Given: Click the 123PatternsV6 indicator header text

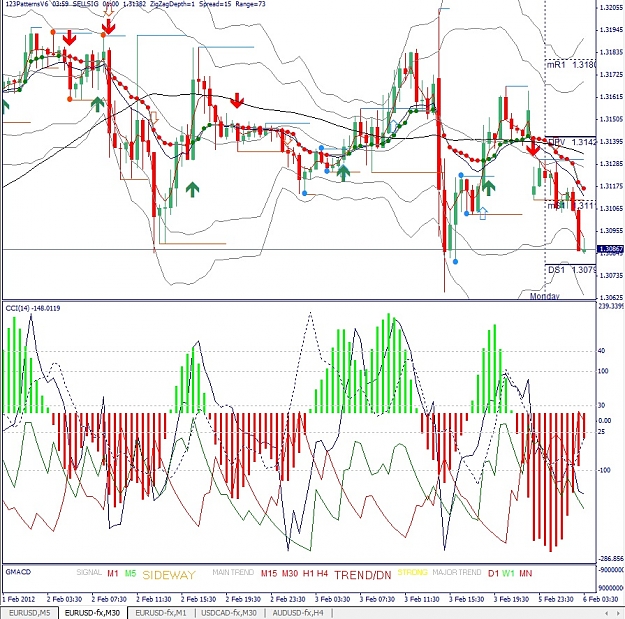Looking at the screenshot, I should pos(135,4).
